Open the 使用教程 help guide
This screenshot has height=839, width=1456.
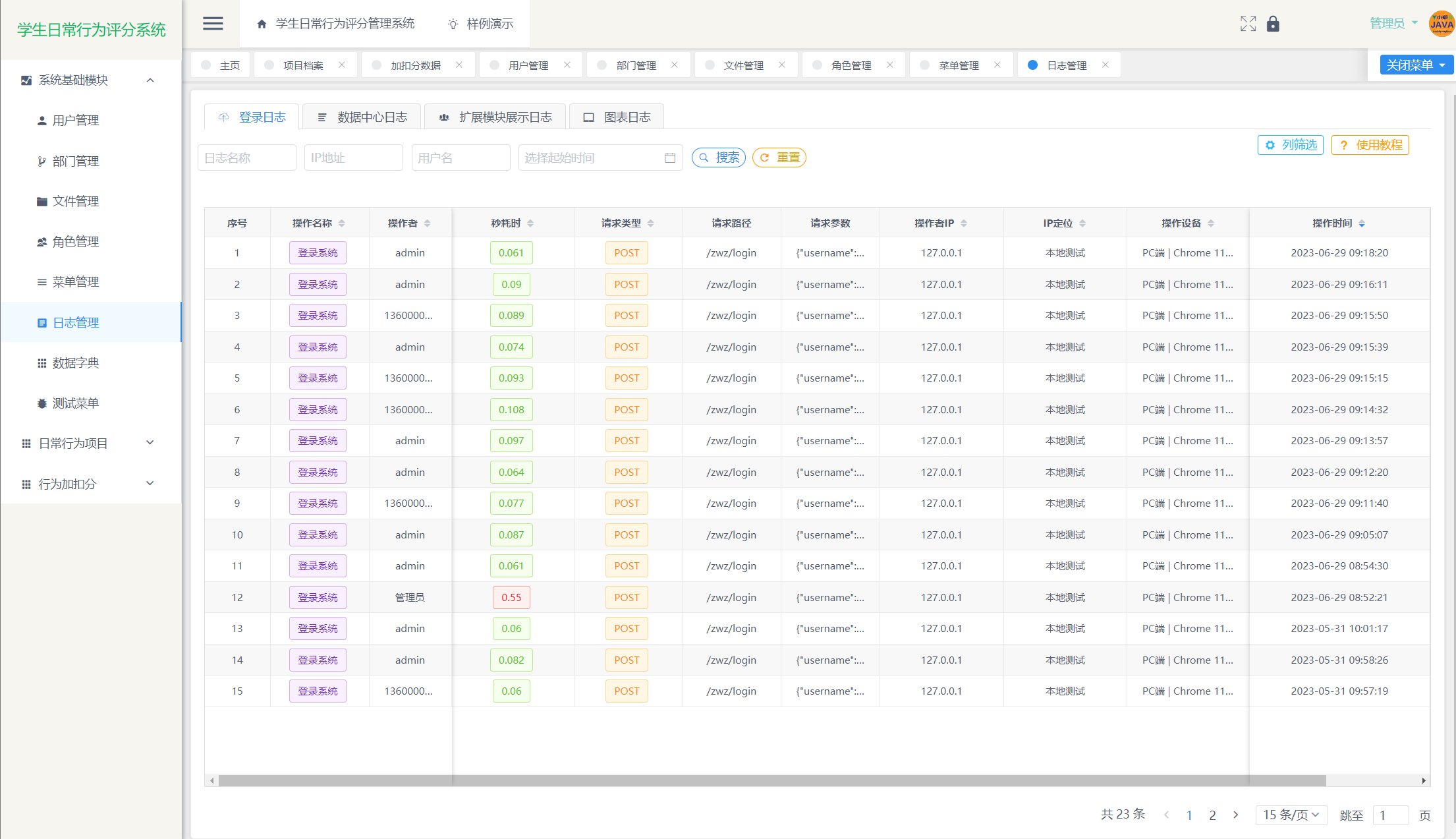tap(1370, 144)
